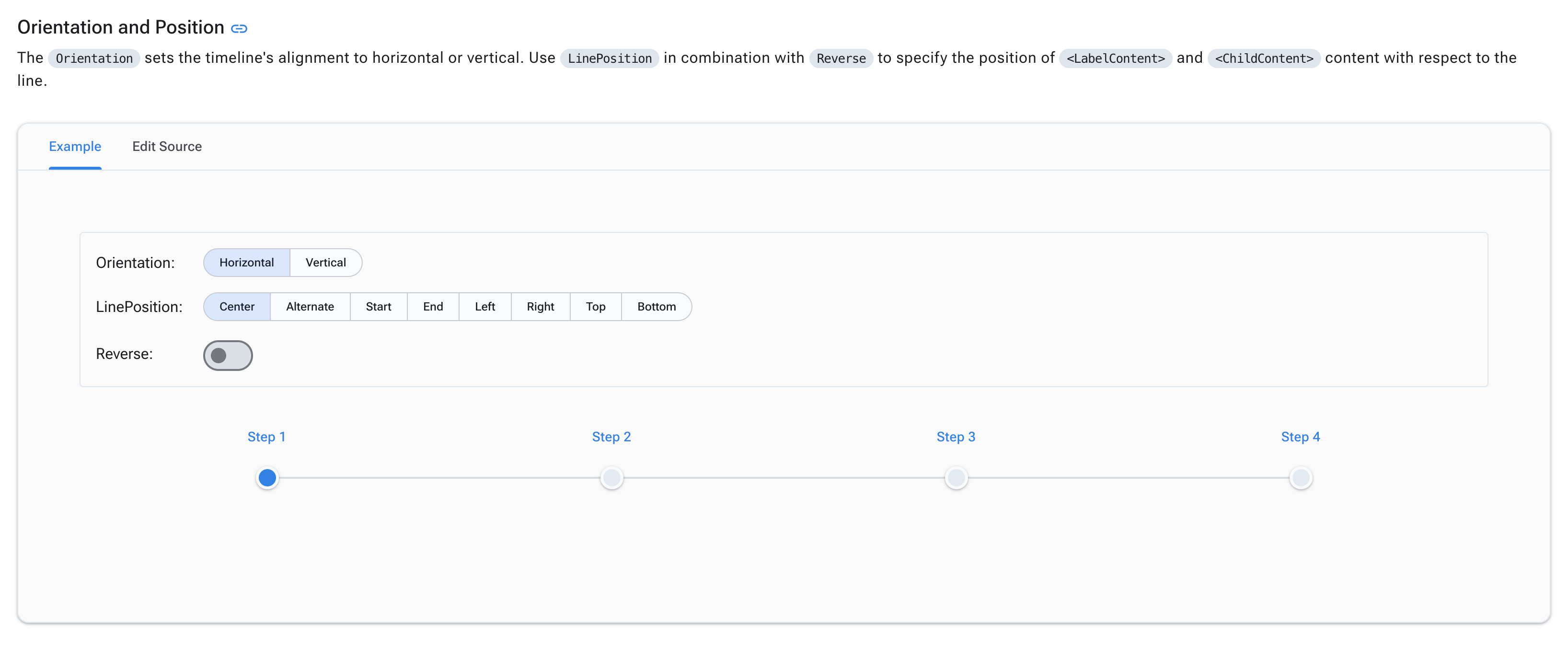This screenshot has height=645, width=1568.
Task: Switch to the Example tab
Action: coord(75,147)
